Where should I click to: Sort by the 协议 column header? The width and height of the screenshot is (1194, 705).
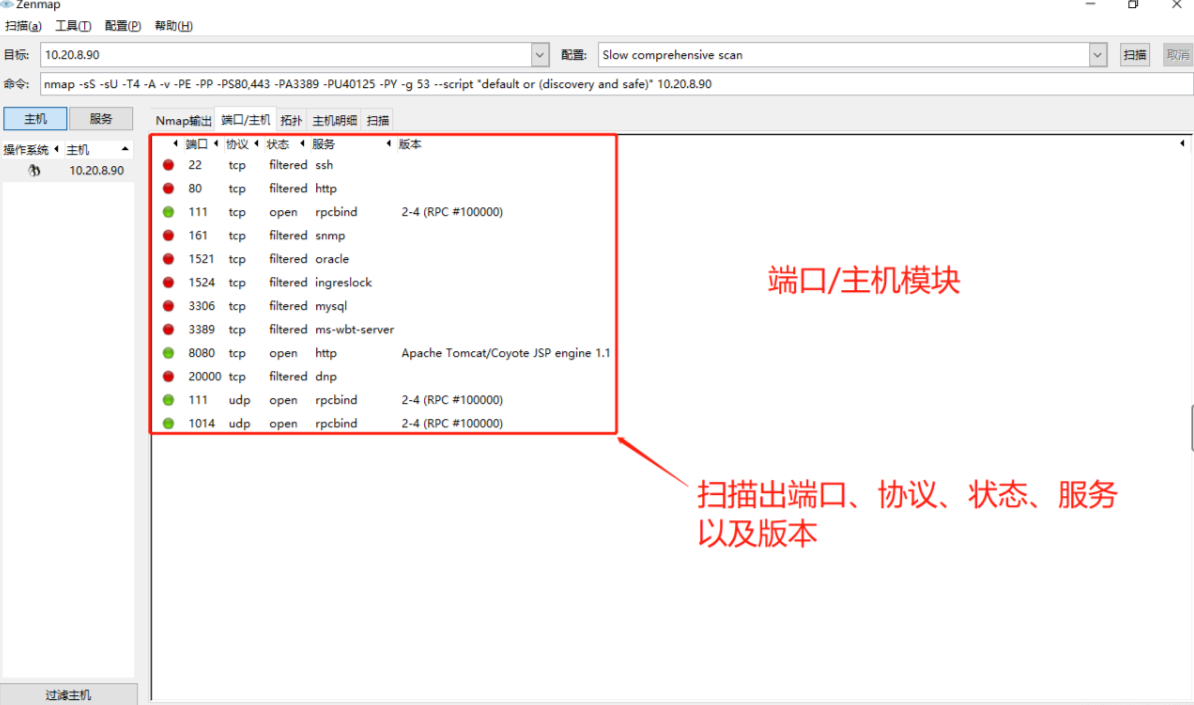(x=237, y=144)
